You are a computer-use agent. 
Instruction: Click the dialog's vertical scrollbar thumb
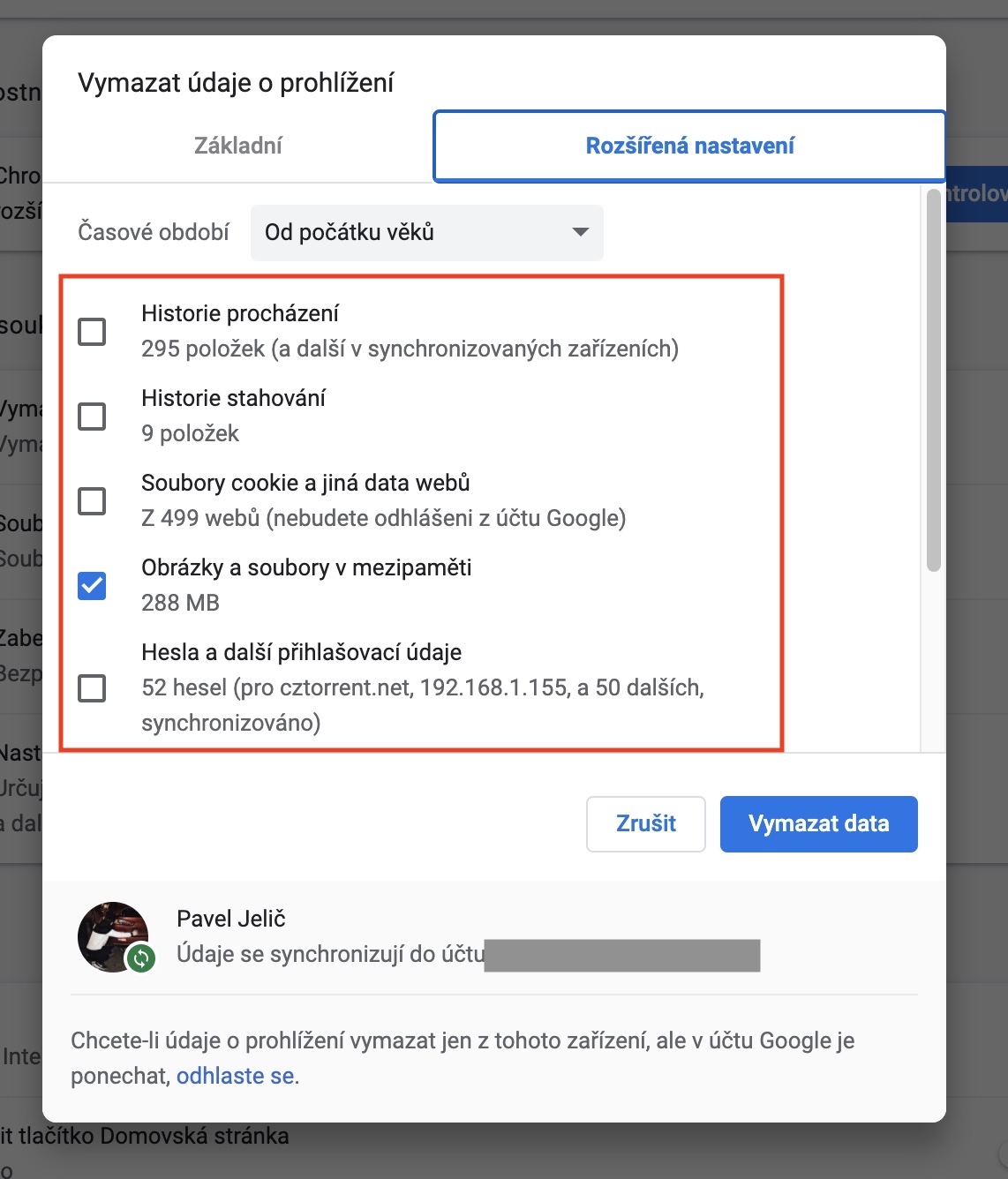(x=933, y=380)
